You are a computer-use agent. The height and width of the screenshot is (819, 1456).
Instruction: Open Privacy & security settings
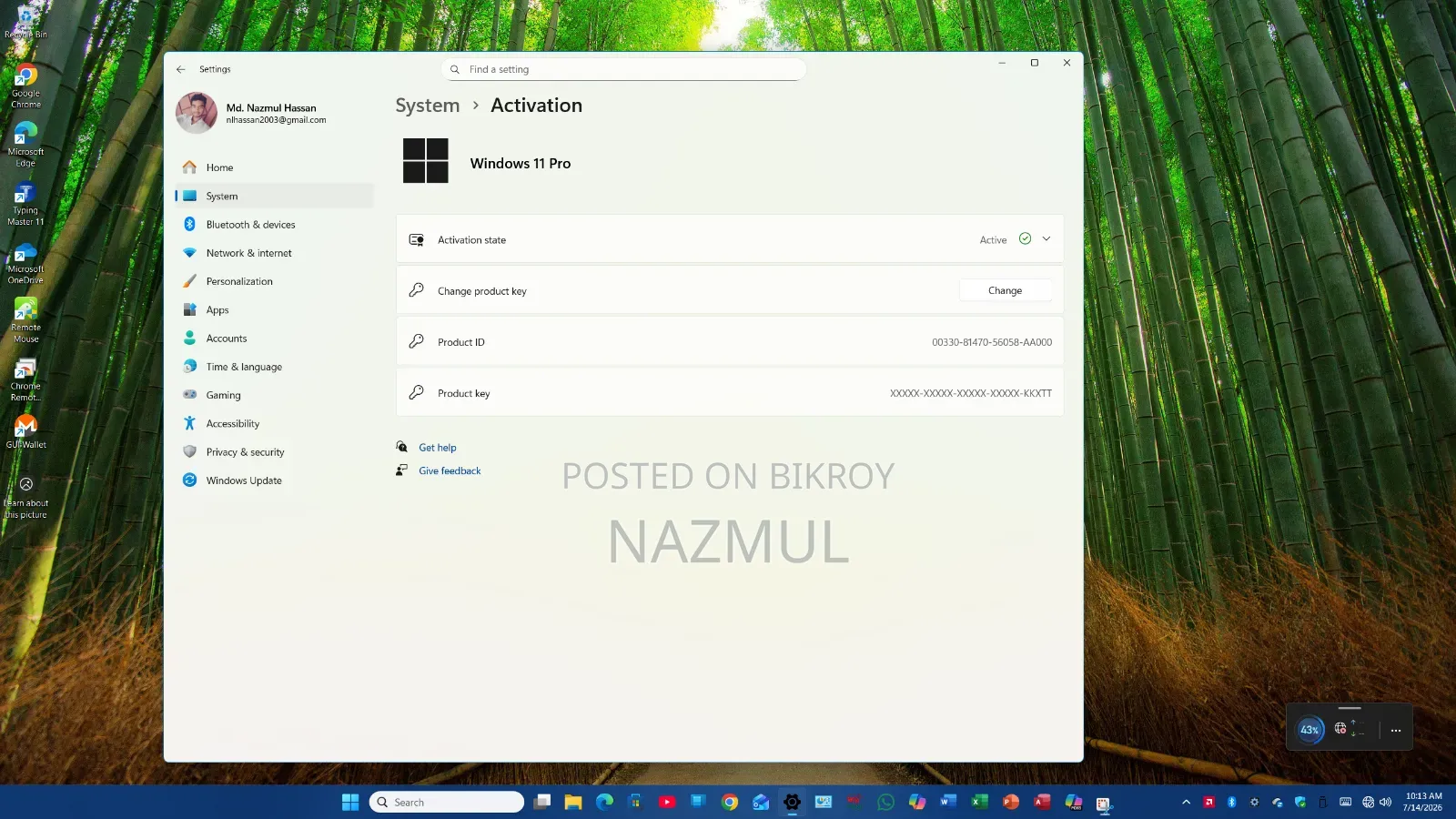[x=274, y=452]
